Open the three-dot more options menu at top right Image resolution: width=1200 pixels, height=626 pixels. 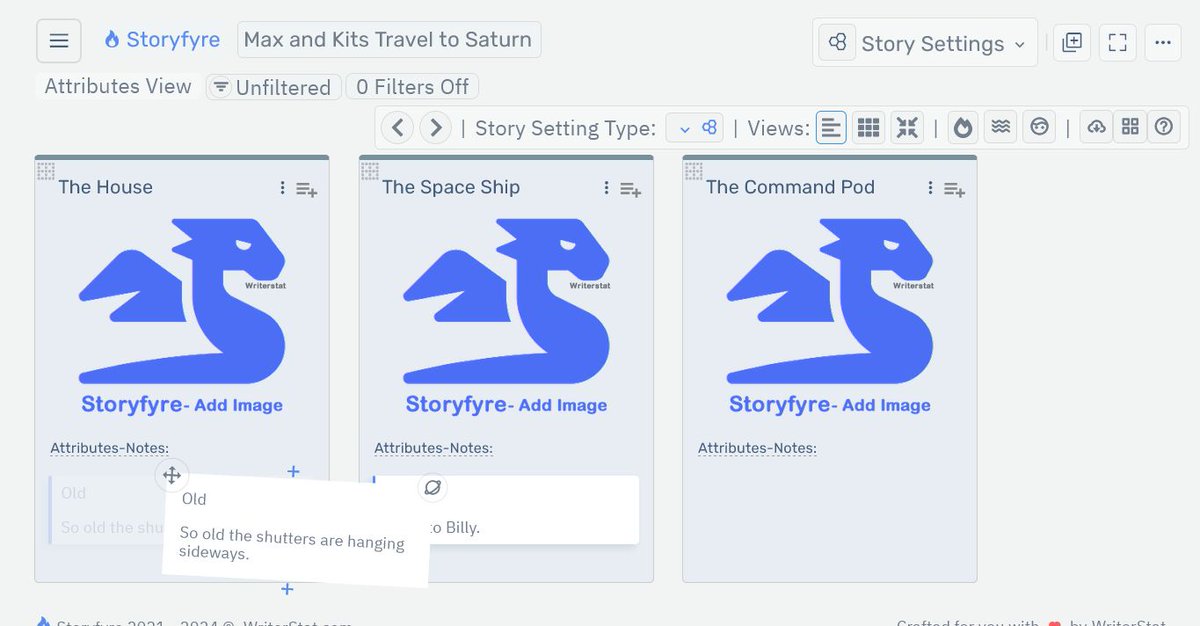click(x=1162, y=42)
